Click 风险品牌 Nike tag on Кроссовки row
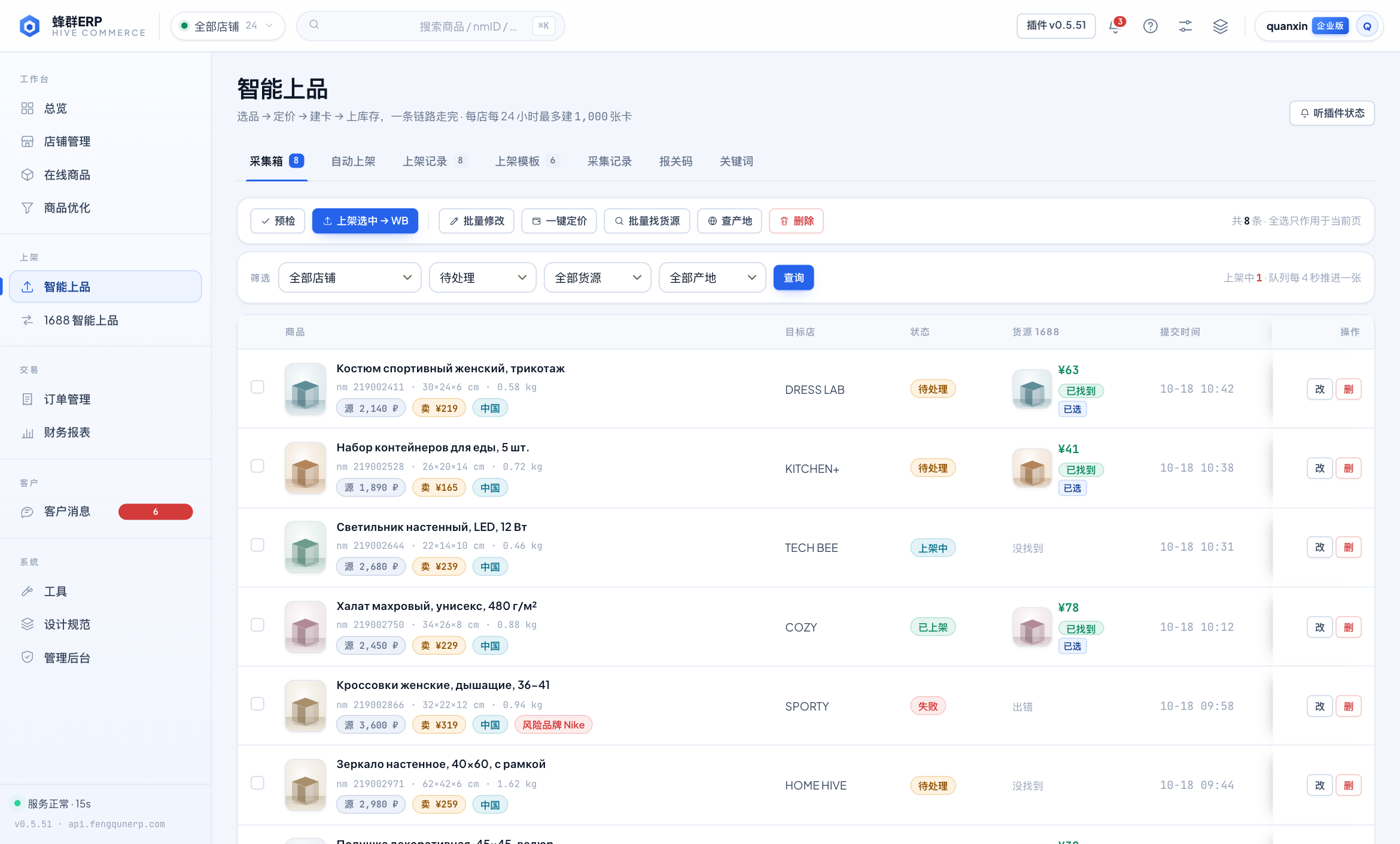The image size is (1400, 844). (x=553, y=725)
